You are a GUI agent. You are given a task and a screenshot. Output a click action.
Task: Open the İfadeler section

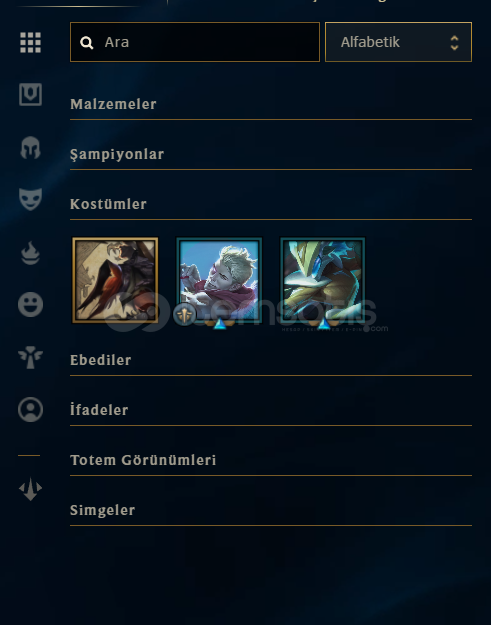tap(271, 410)
